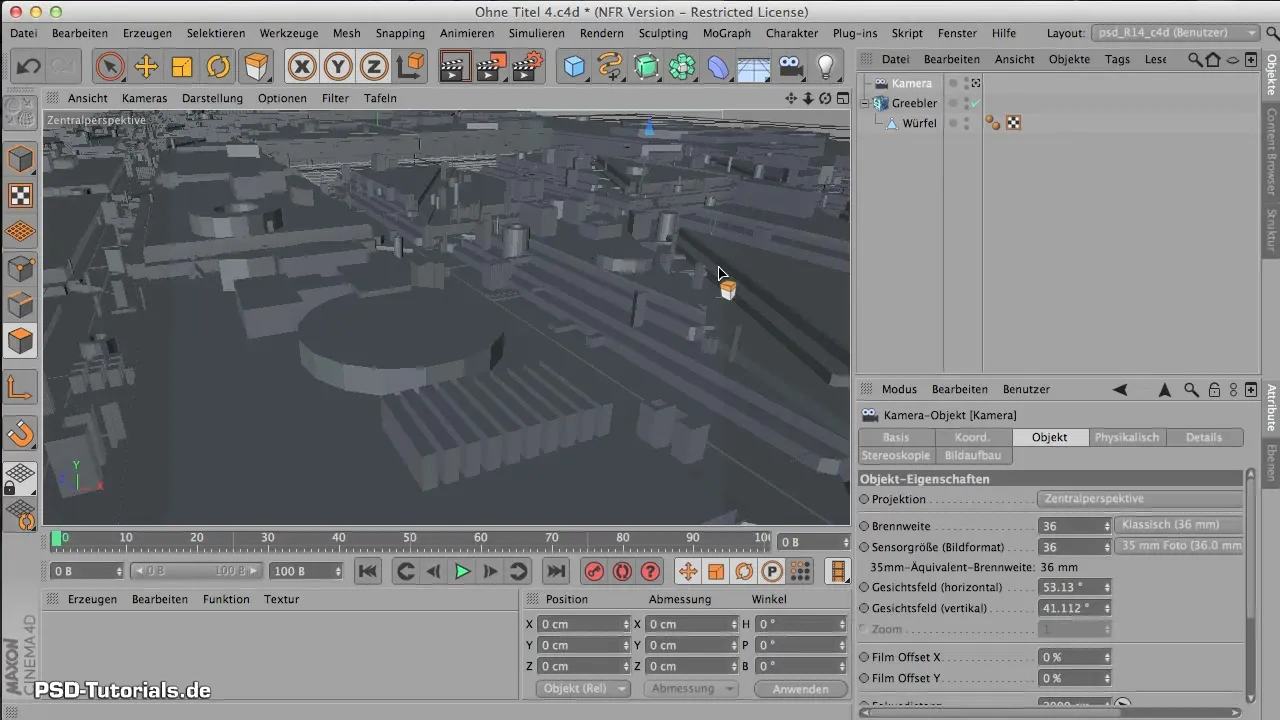
Task: Toggle position keyframe recording
Action: [x=688, y=572]
